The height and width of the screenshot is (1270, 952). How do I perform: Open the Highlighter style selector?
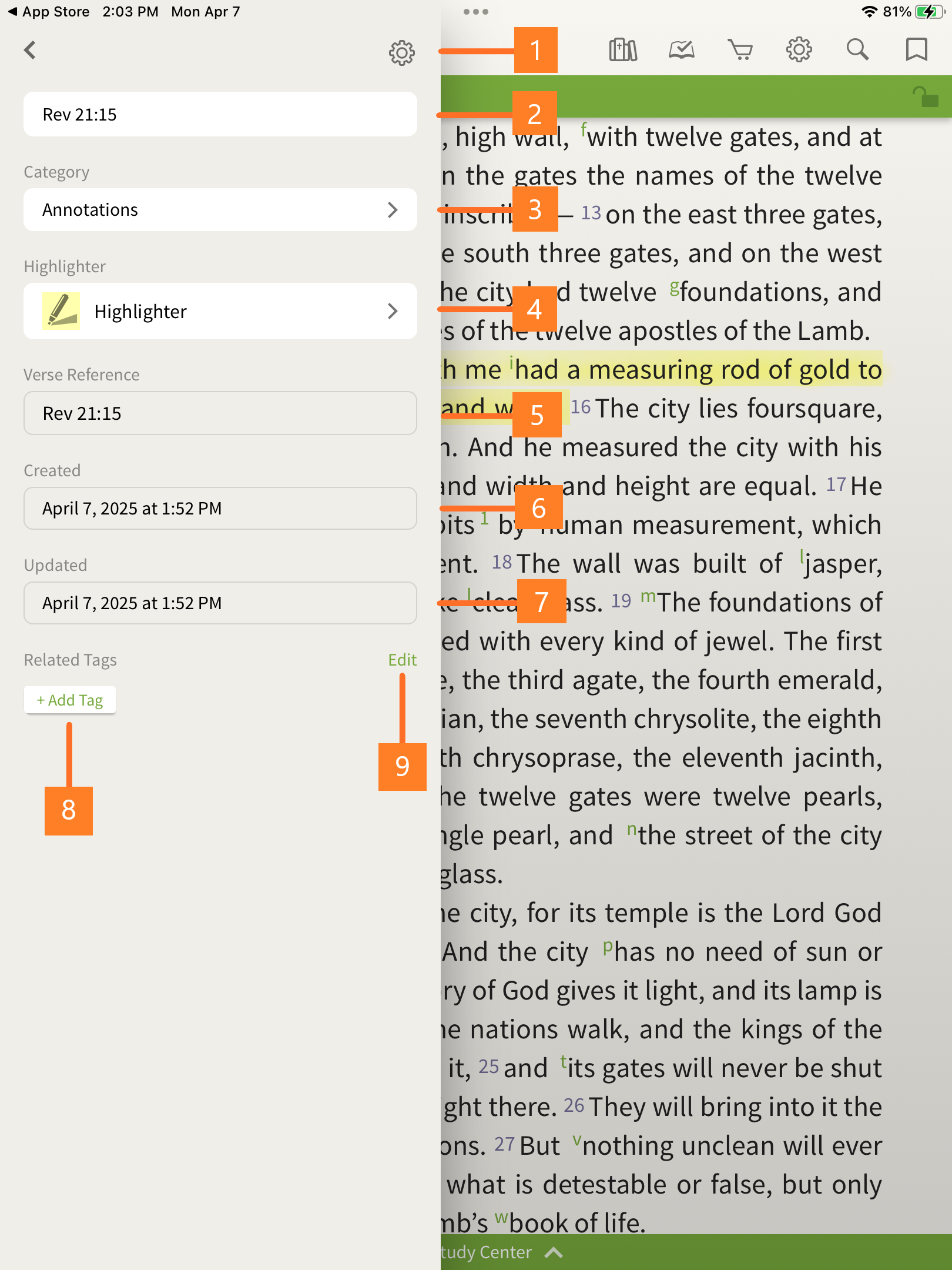(x=220, y=311)
